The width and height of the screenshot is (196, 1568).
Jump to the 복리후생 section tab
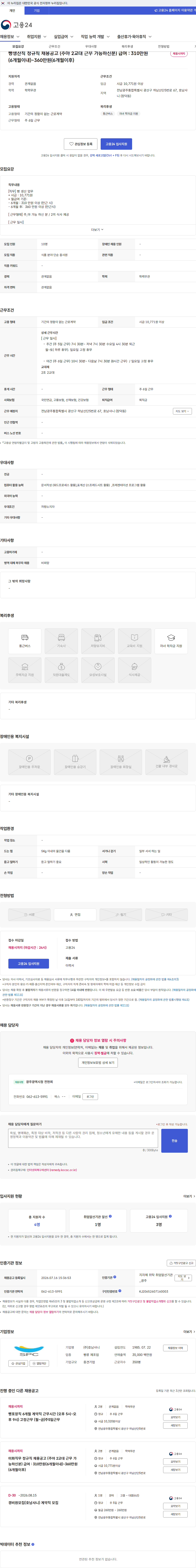pos(127,46)
